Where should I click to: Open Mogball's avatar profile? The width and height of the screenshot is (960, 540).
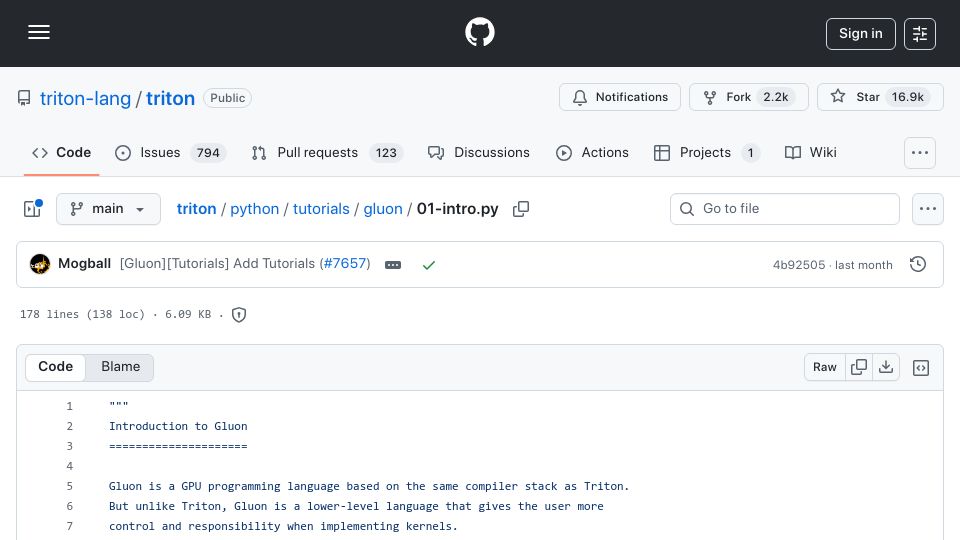pyautogui.click(x=40, y=264)
